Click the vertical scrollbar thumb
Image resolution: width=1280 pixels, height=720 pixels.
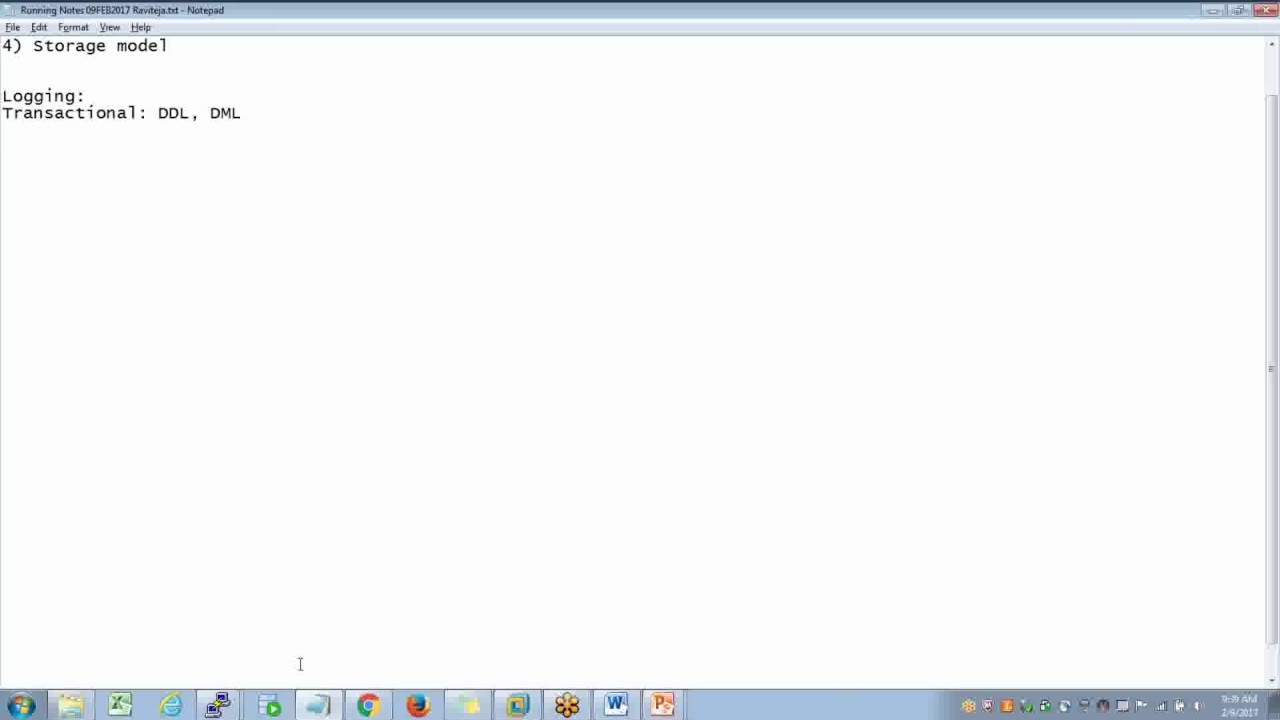[x=1272, y=369]
